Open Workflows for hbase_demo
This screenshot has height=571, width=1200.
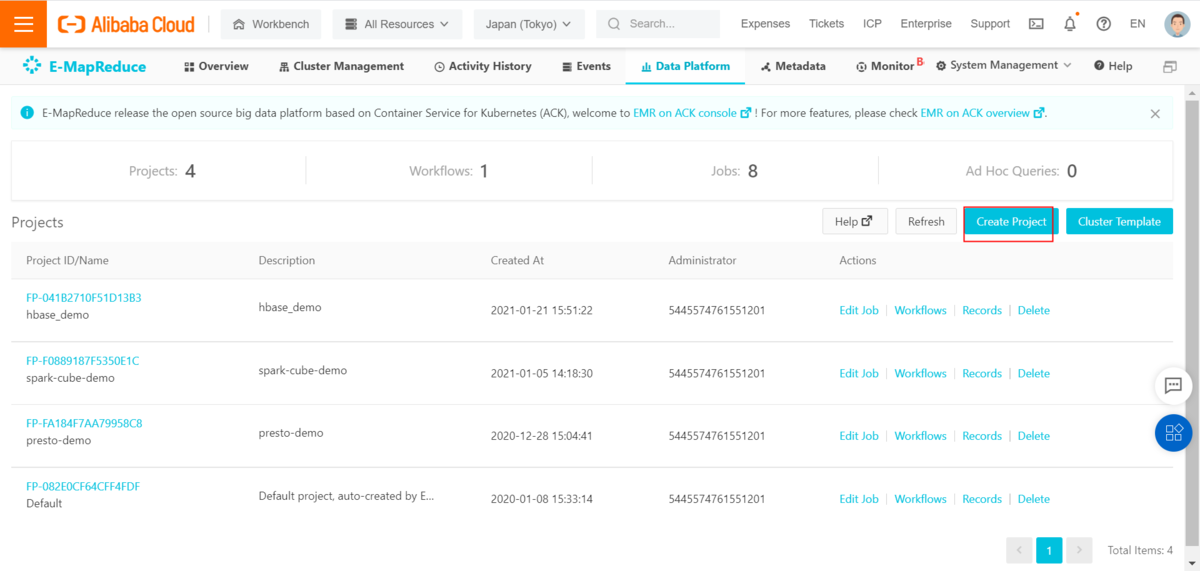(x=920, y=310)
